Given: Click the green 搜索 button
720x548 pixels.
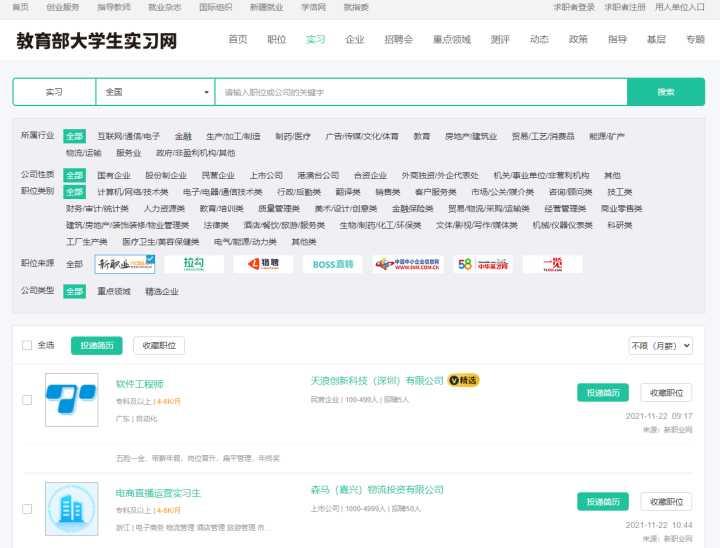Looking at the screenshot, I should 666,92.
